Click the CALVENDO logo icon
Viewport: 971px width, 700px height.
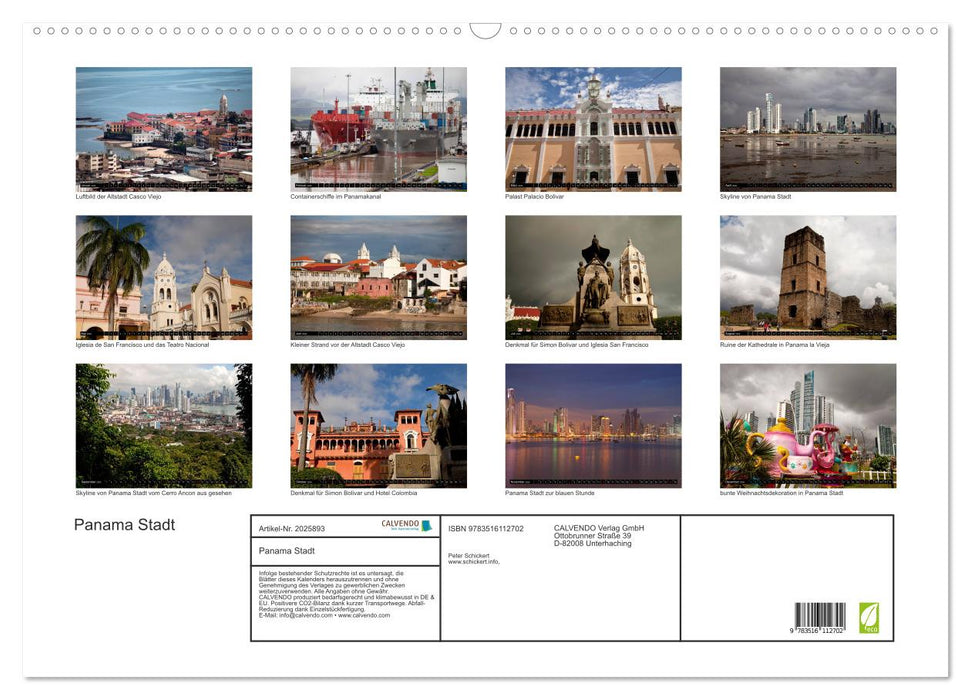tap(400, 525)
